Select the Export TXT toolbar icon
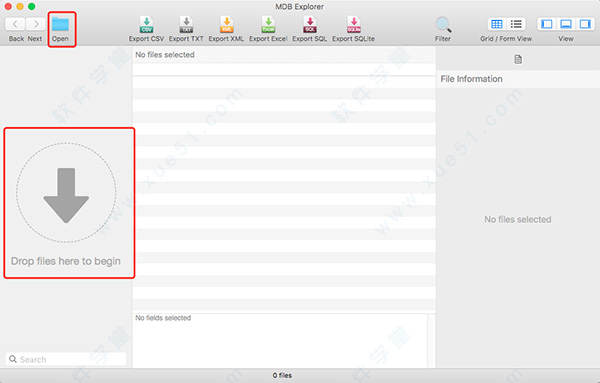Viewport: 600px width, 383px height. (x=186, y=24)
